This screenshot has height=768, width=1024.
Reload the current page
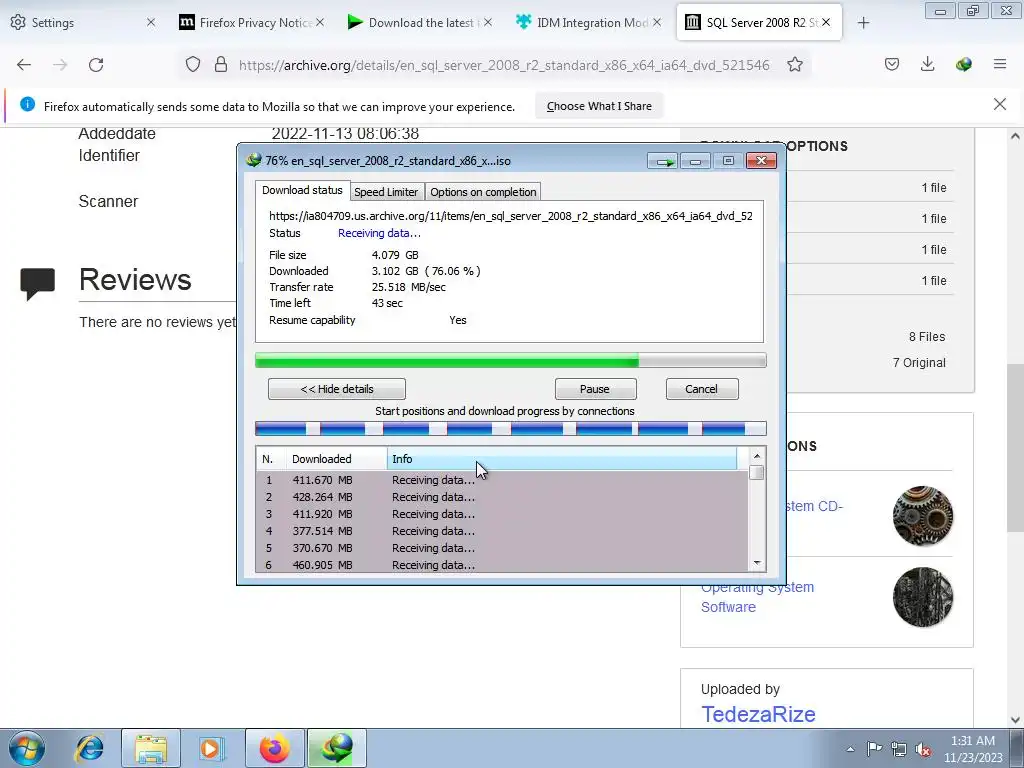[96, 65]
